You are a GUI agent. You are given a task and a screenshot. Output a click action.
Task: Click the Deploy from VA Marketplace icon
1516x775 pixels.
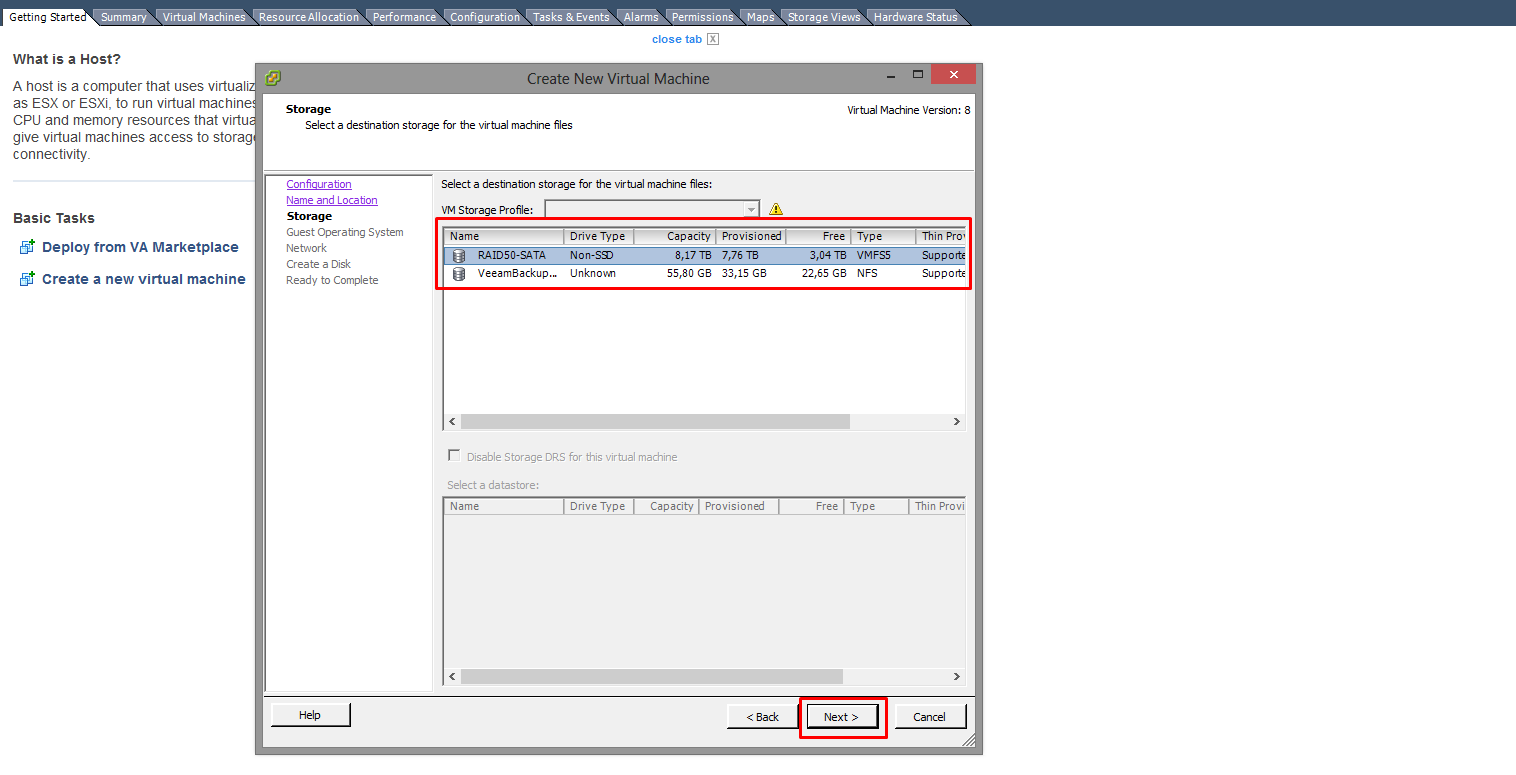(27, 247)
